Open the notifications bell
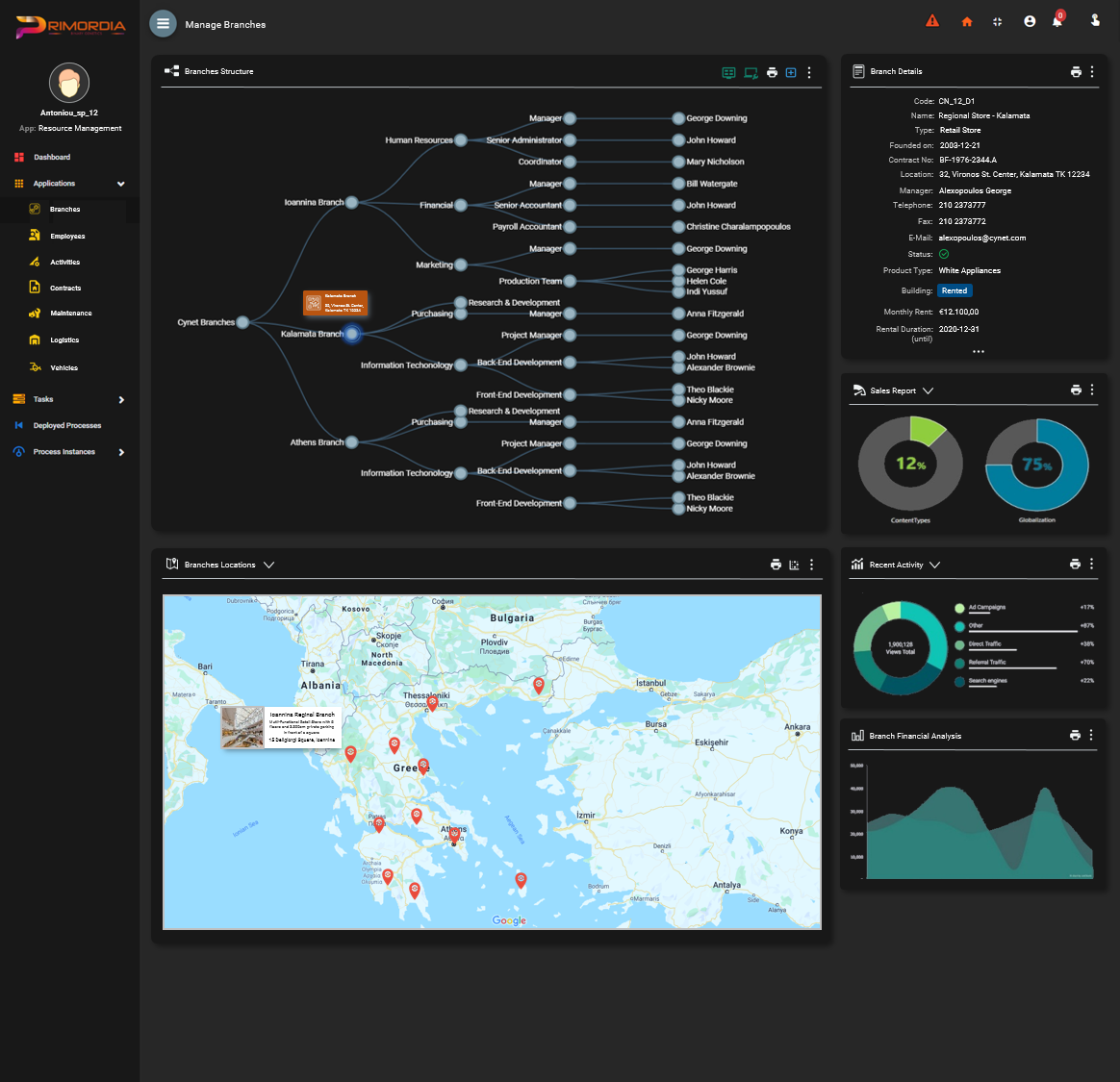 pyautogui.click(x=1056, y=21)
